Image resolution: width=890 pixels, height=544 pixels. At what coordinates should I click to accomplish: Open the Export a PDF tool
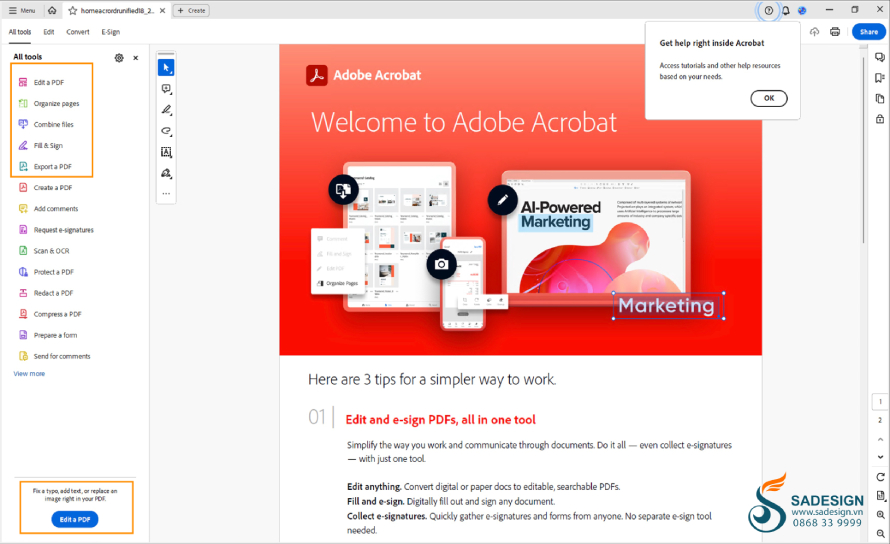pos(45,166)
